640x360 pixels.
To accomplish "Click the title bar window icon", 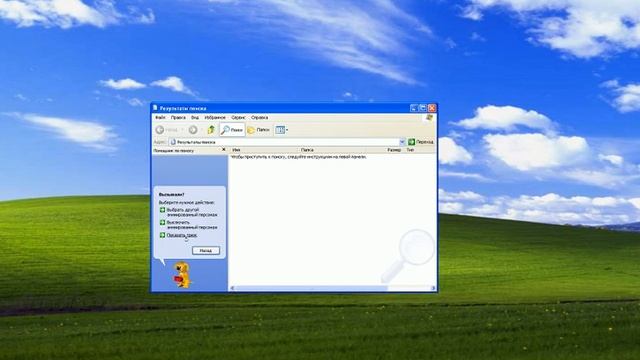I will [155, 108].
